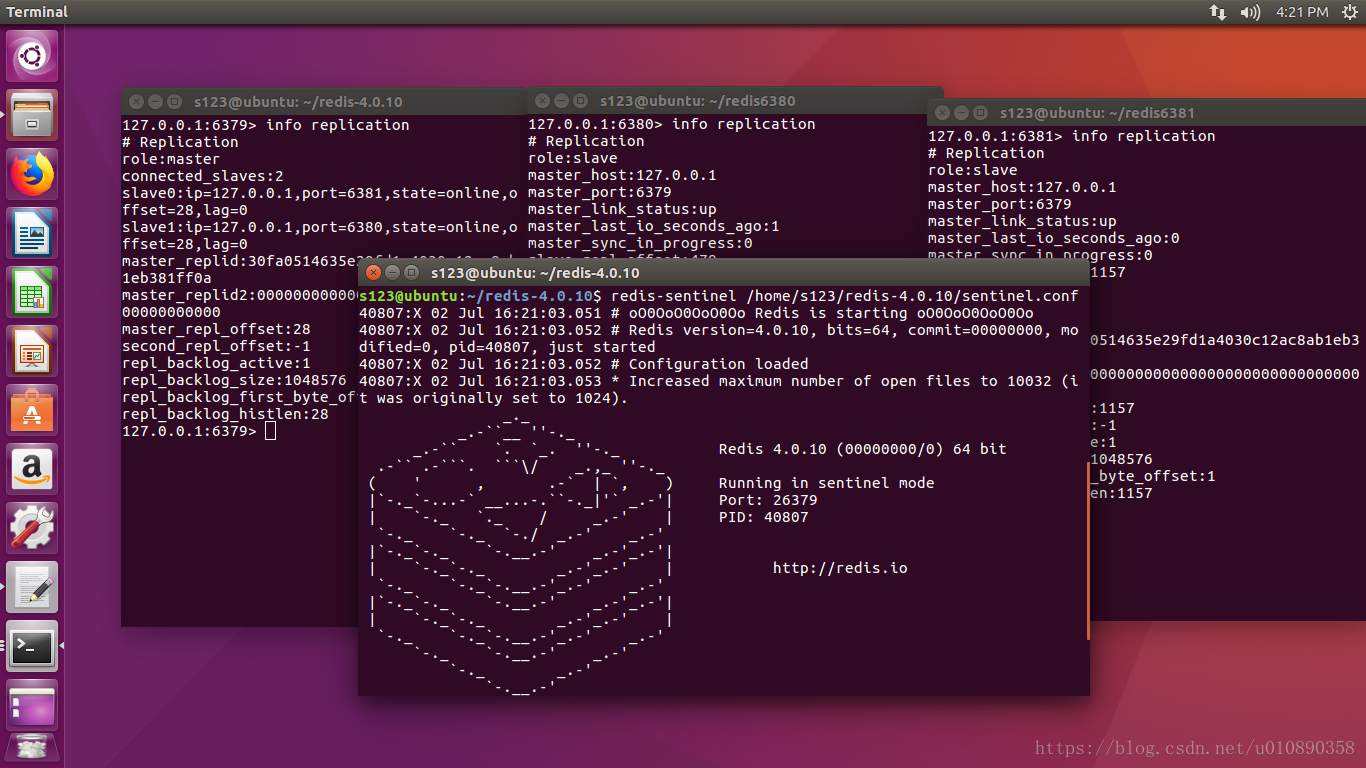Show the calendar via the 4:21 PM clock
The height and width of the screenshot is (768, 1366).
point(1302,12)
